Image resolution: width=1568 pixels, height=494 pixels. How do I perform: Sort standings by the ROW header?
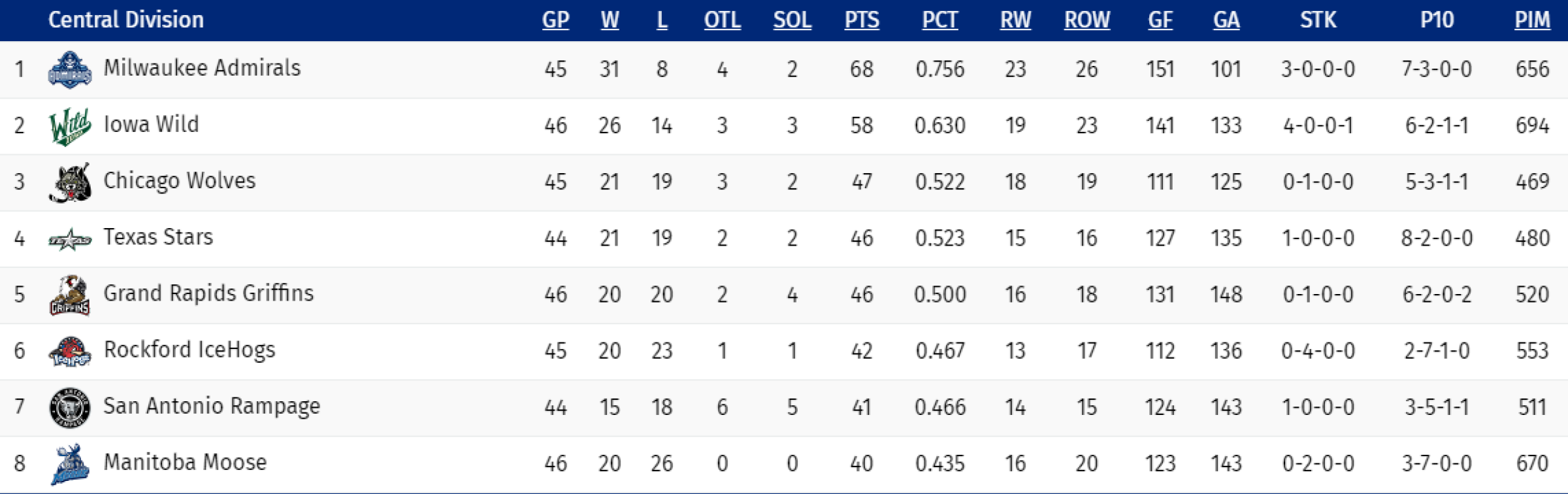(1086, 20)
